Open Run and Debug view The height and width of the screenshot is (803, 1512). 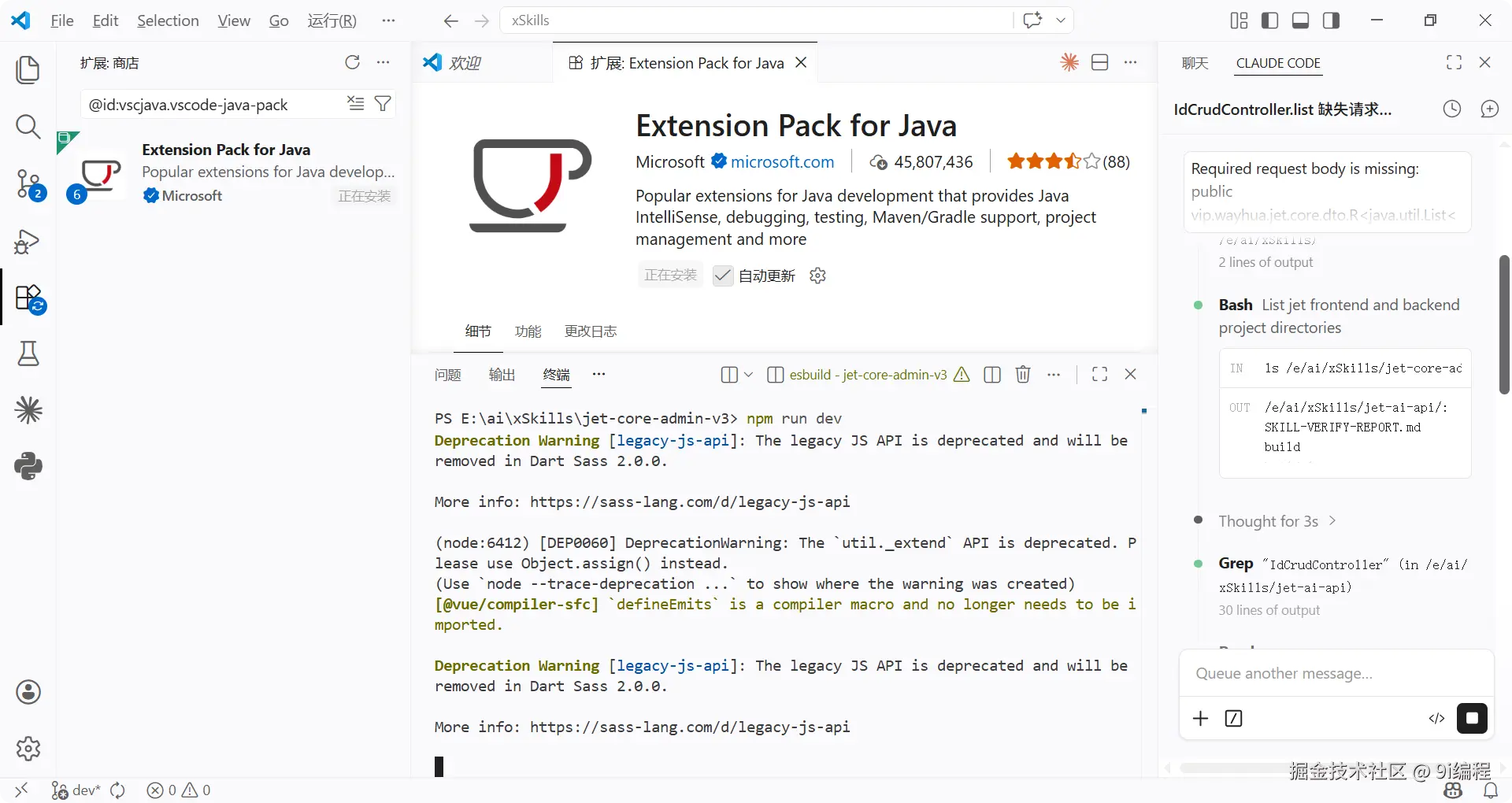[x=28, y=241]
